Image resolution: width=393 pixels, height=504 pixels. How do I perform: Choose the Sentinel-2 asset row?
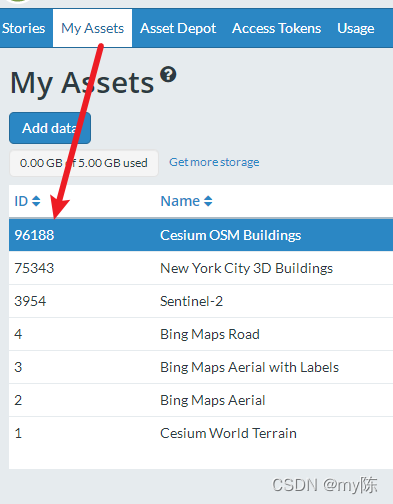201,301
